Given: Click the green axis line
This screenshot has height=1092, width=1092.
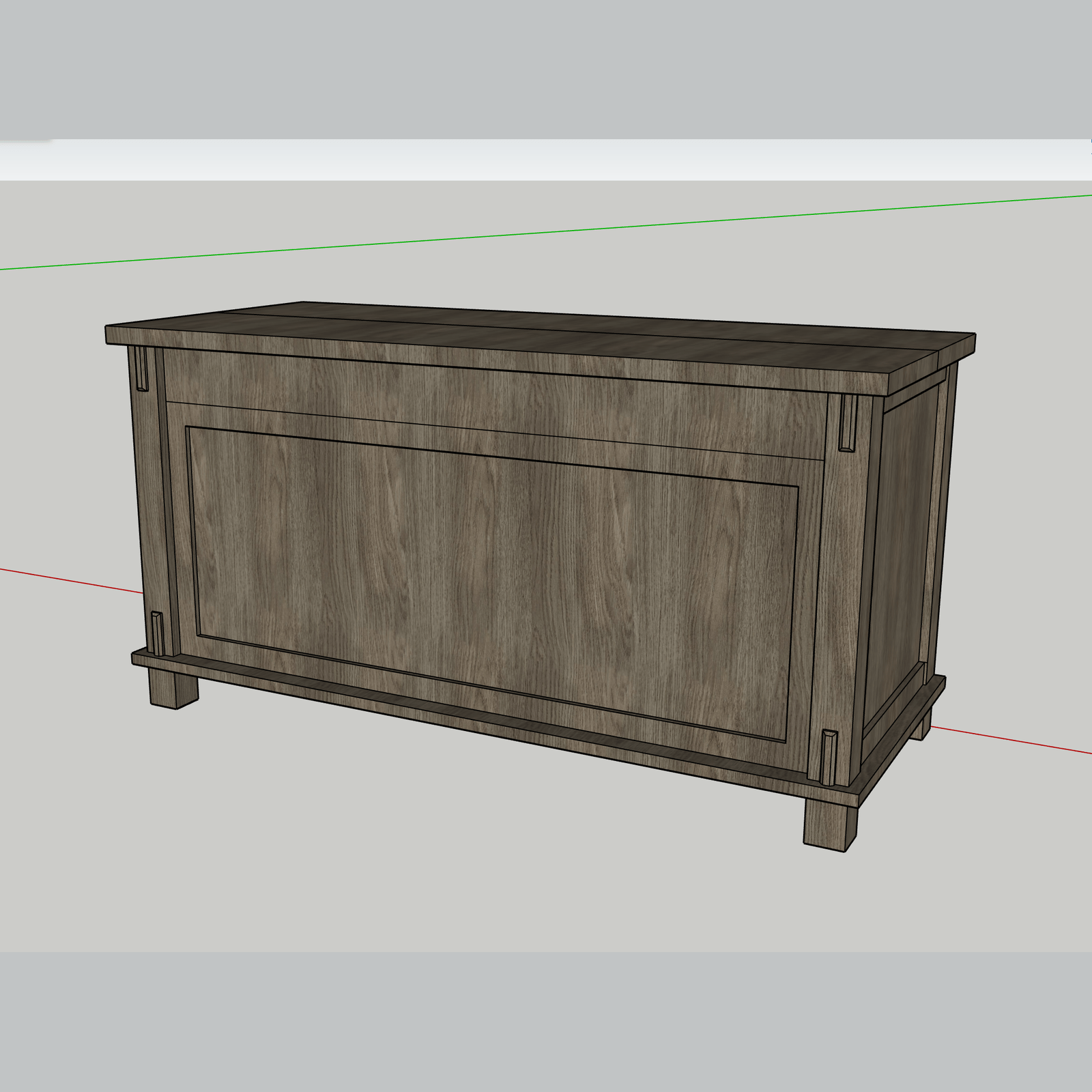Looking at the screenshot, I should [x=546, y=232].
